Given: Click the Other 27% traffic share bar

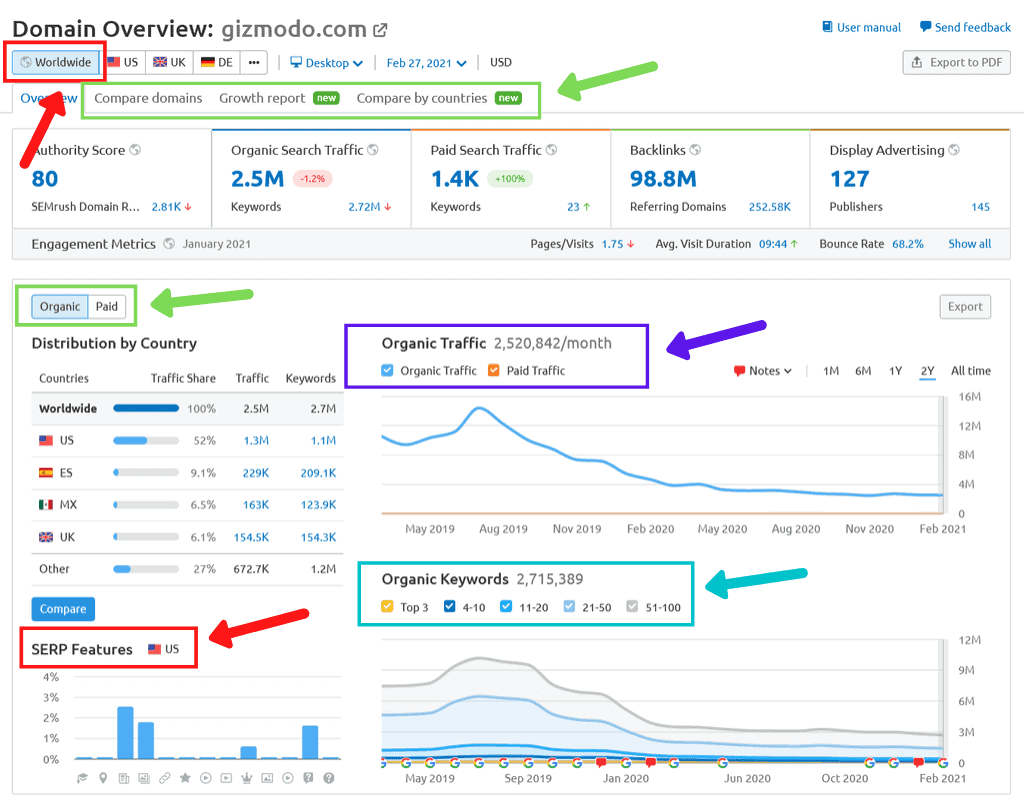Looking at the screenshot, I should (x=146, y=569).
